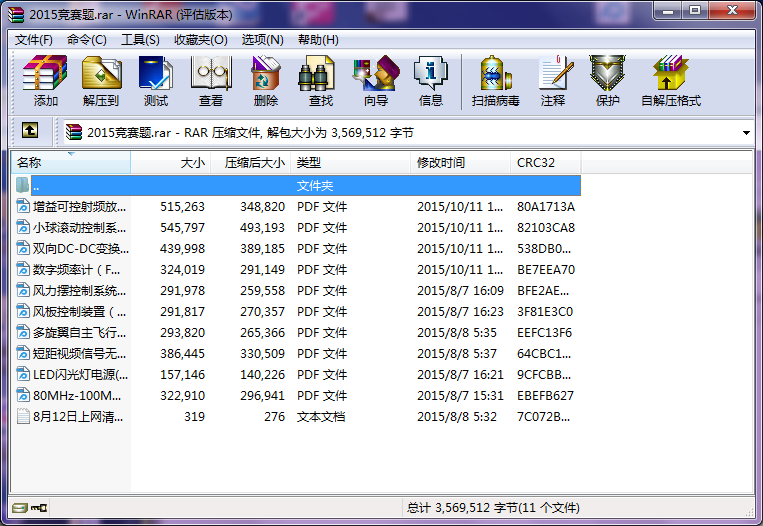763x526 pixels.
Task: Select file 80MHz-100M...
Action: [77, 395]
